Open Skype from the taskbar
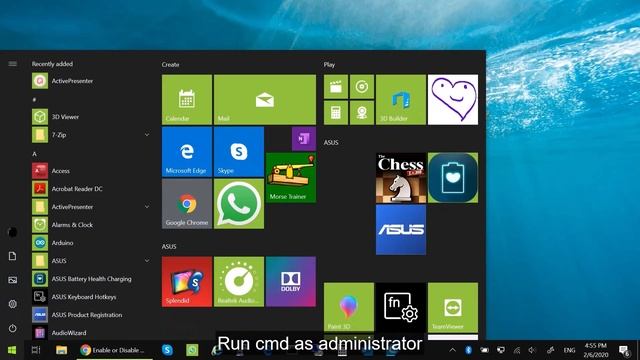The height and width of the screenshot is (360, 640). tap(167, 350)
